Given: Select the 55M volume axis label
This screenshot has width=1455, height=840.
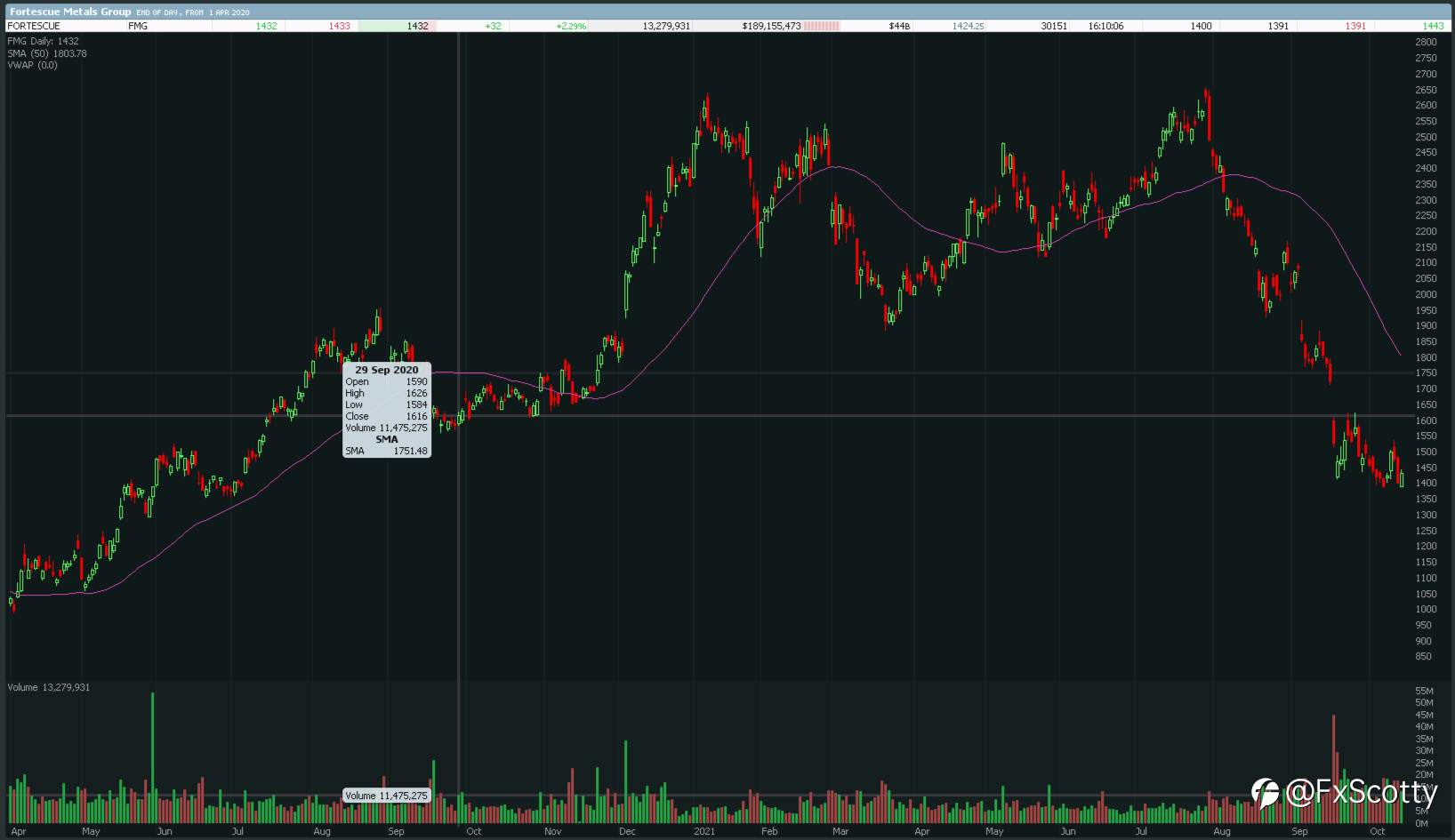Looking at the screenshot, I should (x=1424, y=691).
